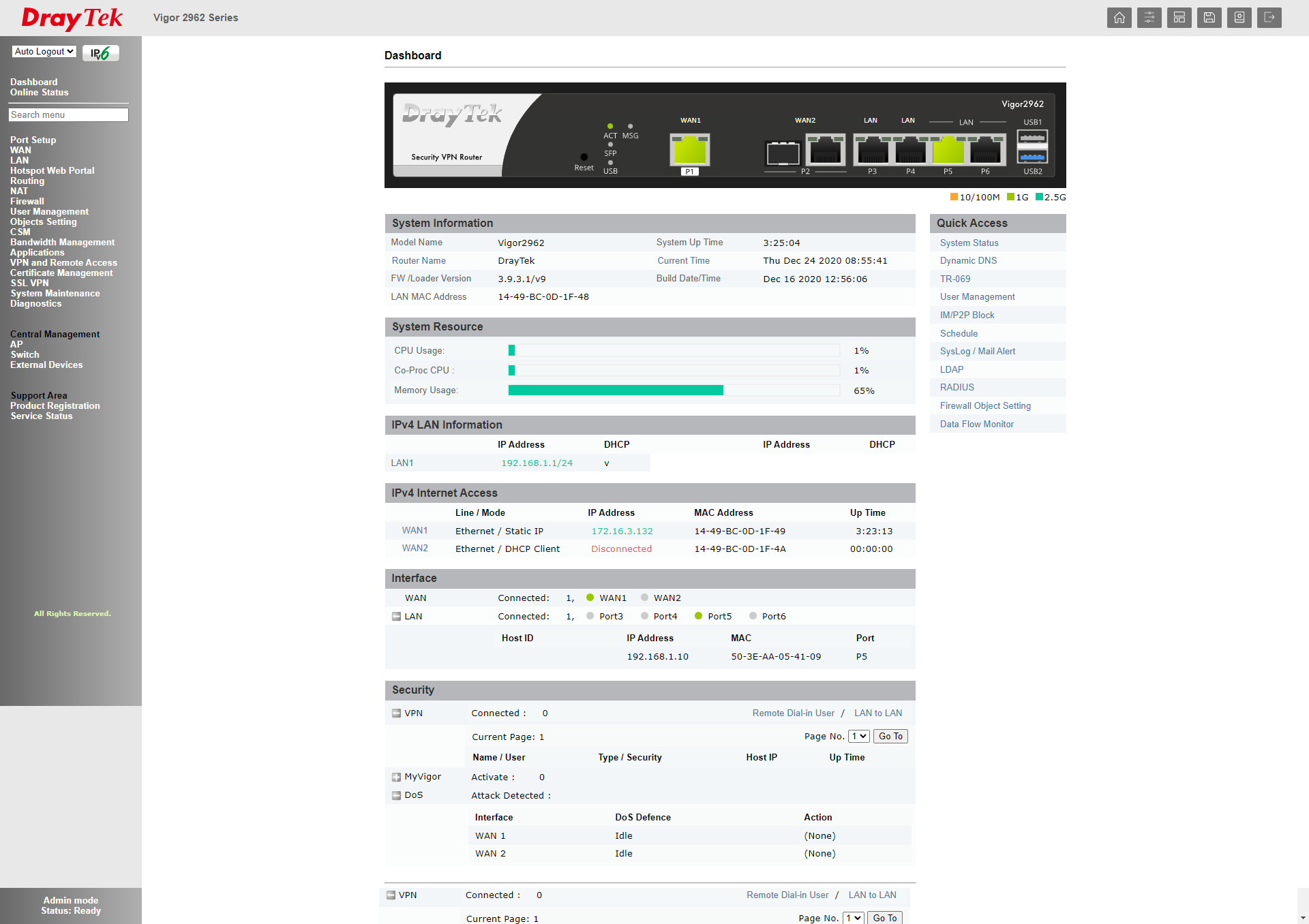Viewport: 1309px width, 924px height.
Task: Click the dashboard layout icon in top toolbar
Action: pyautogui.click(x=1179, y=18)
